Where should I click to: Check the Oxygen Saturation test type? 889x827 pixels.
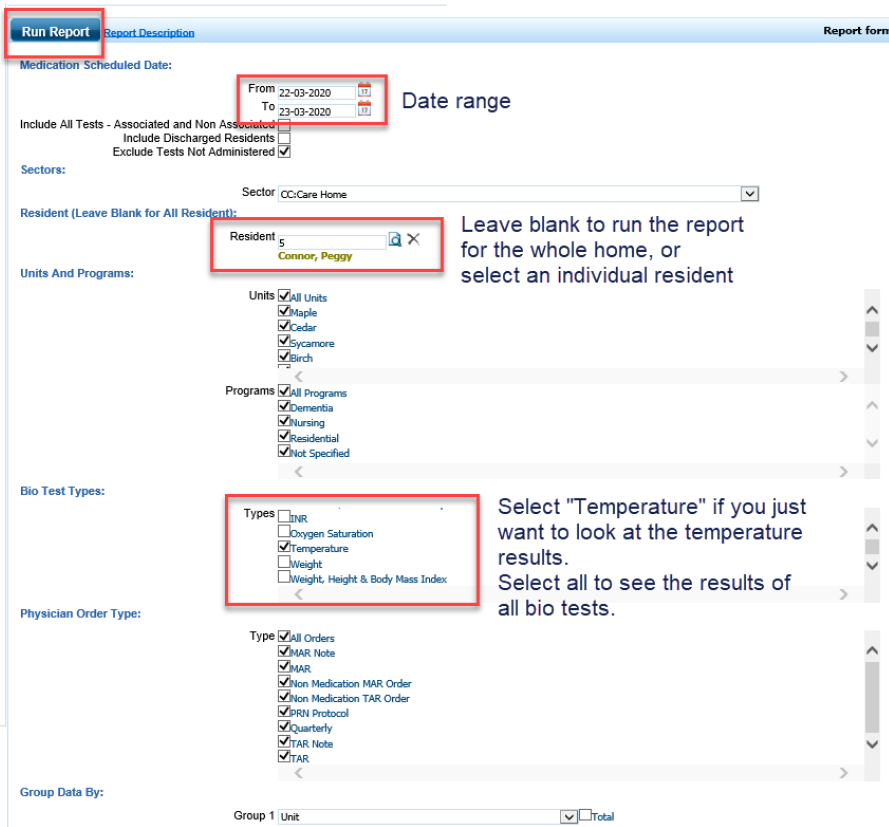284,533
